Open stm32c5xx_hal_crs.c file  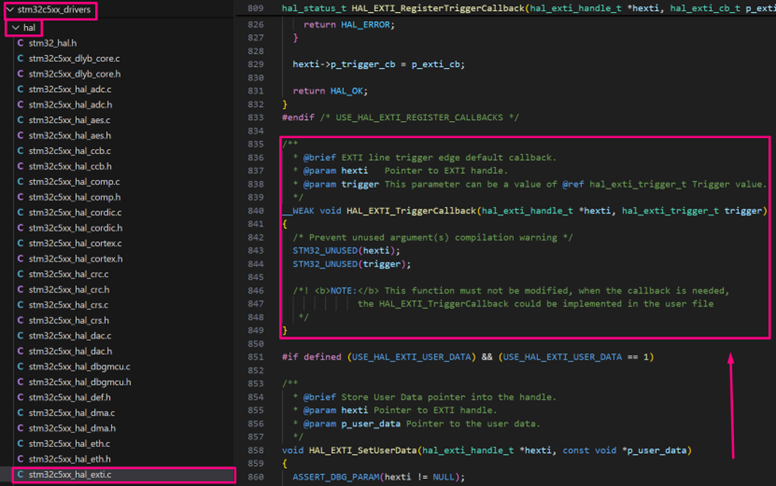tap(68, 305)
